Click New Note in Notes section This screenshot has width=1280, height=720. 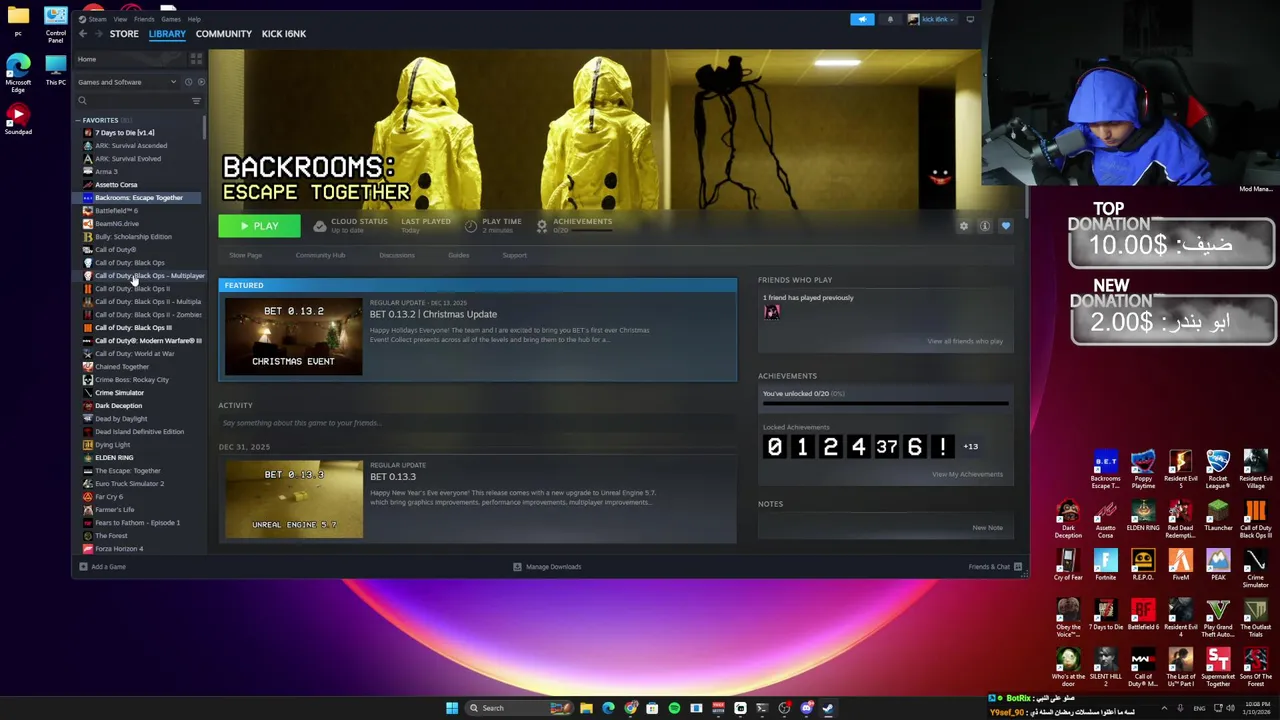click(987, 527)
